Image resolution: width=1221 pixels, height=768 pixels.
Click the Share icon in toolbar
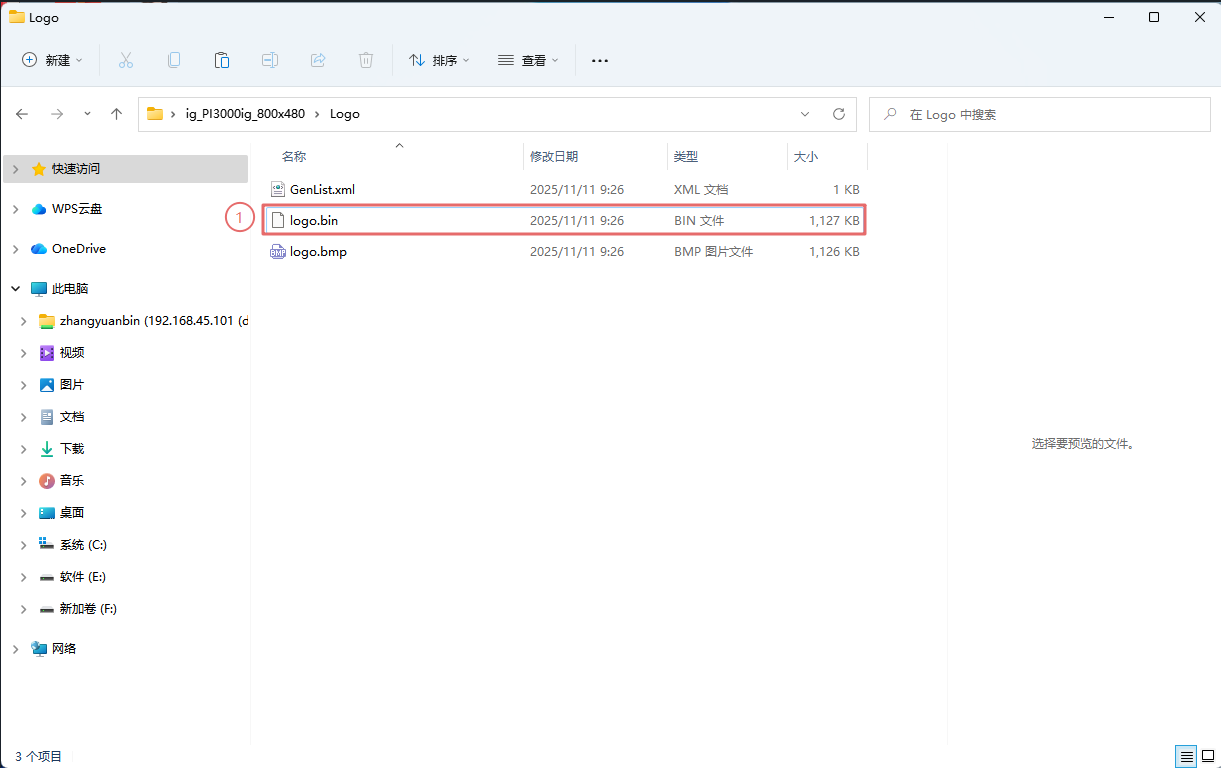[x=318, y=60]
